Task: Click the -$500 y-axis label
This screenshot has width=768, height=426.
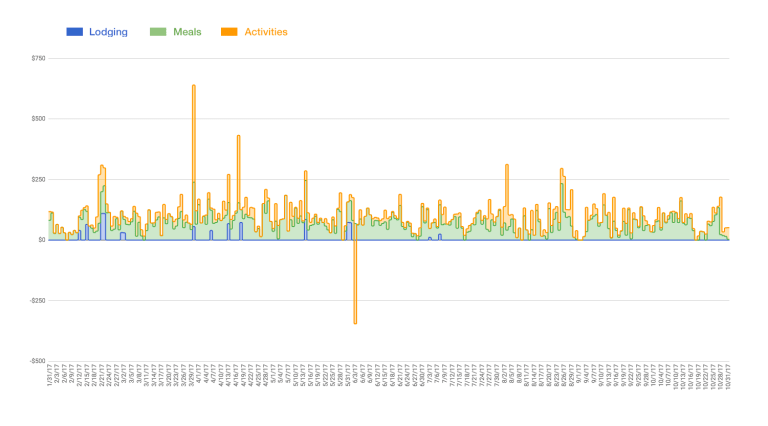Action: click(x=38, y=361)
